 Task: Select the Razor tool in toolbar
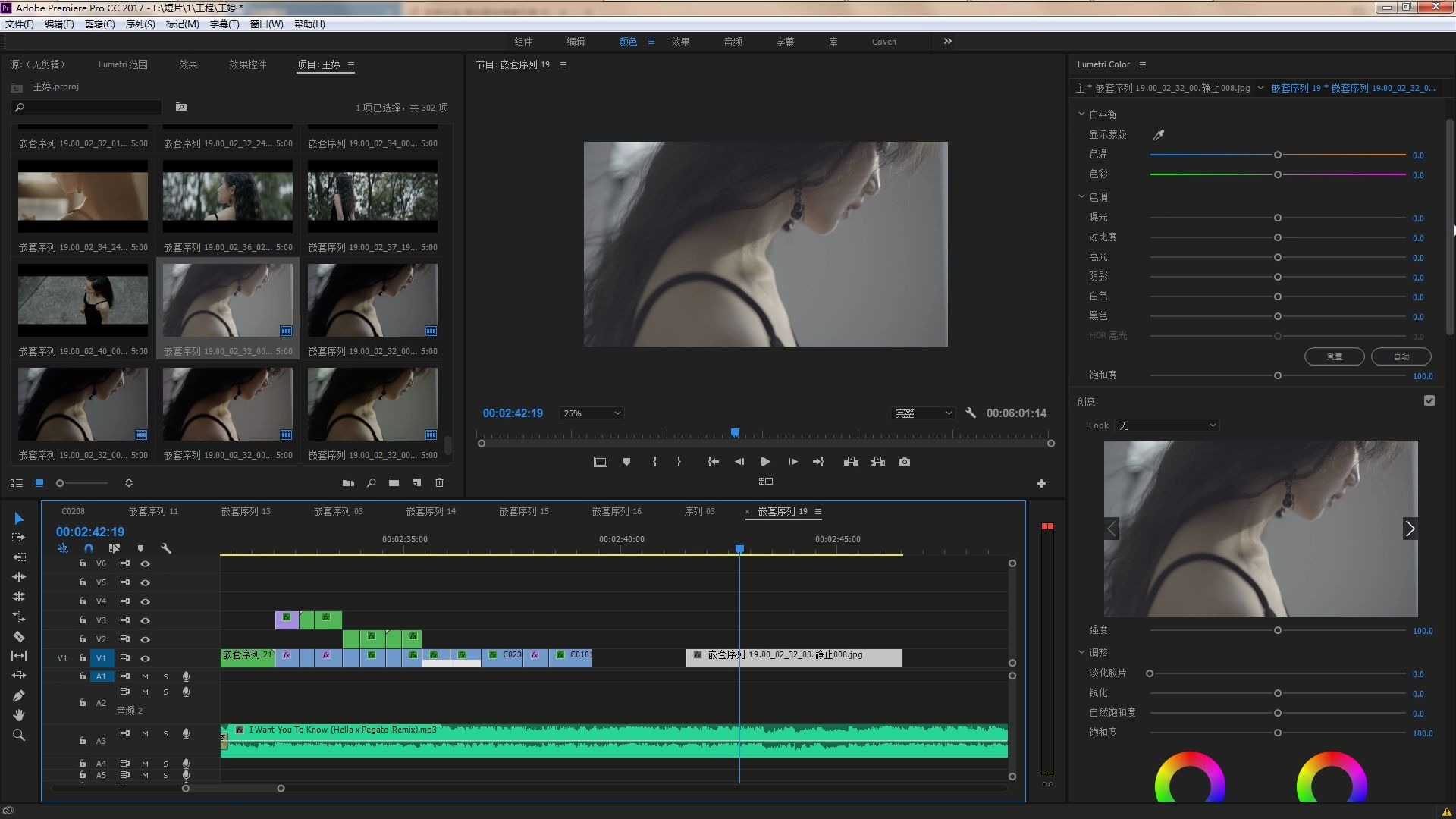pyautogui.click(x=19, y=637)
